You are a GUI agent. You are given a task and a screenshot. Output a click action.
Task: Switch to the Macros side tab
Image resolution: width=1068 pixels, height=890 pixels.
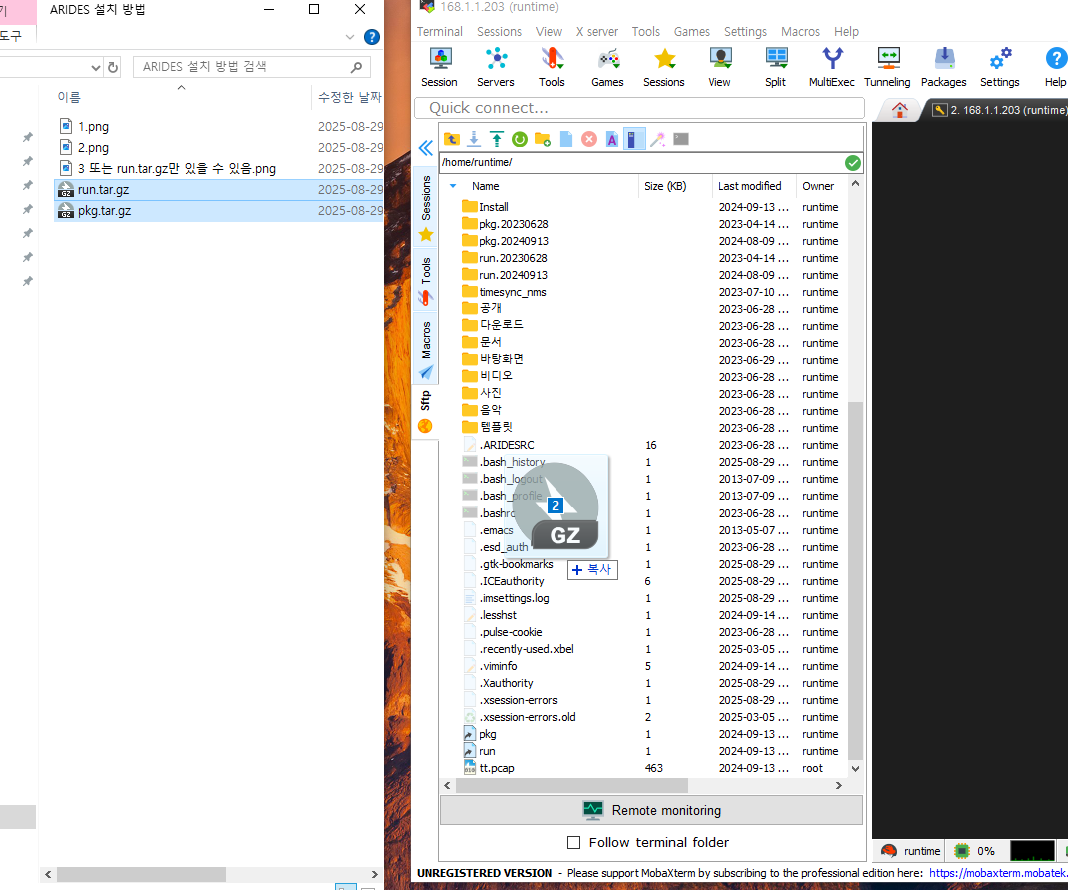click(x=426, y=340)
